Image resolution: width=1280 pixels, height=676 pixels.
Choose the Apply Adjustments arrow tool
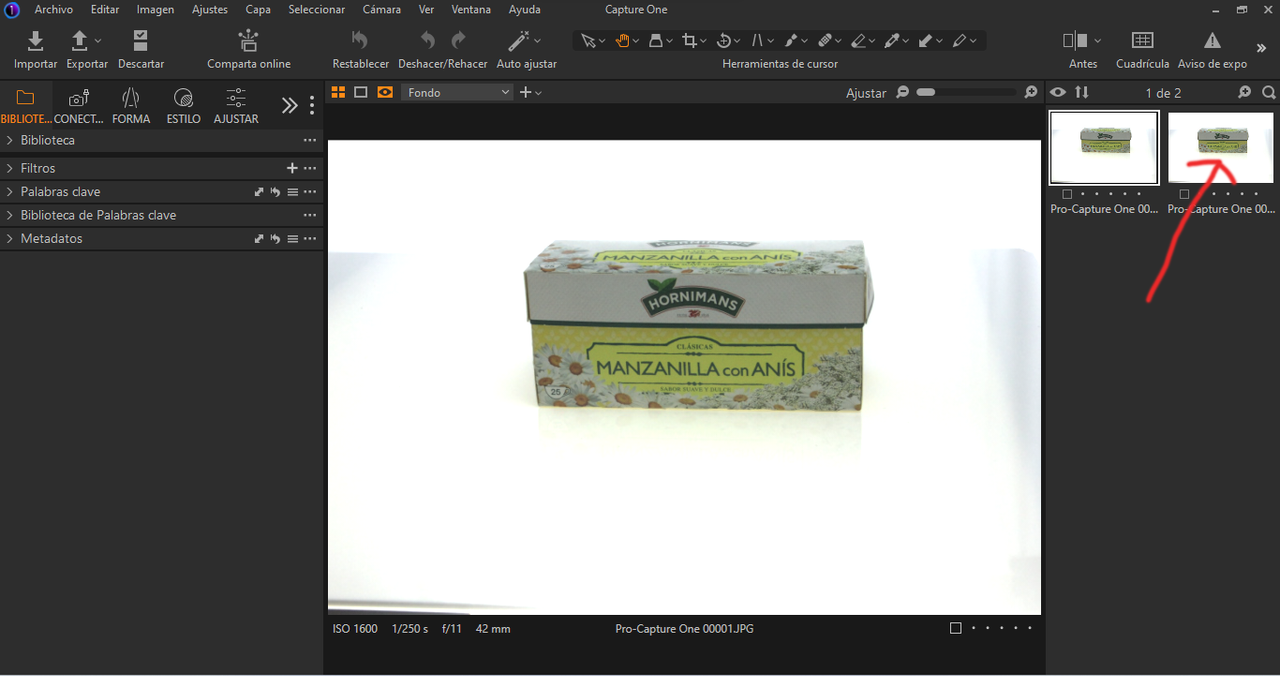pyautogui.click(x=925, y=41)
